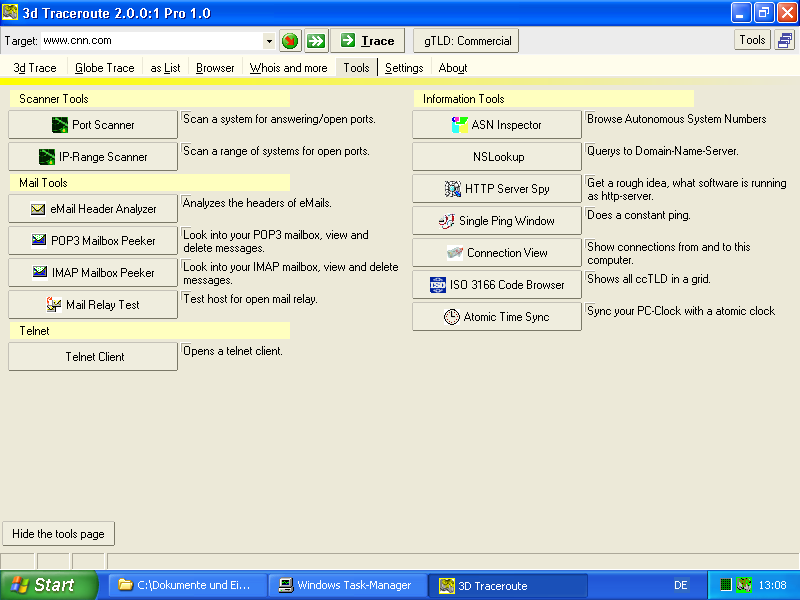800x600 pixels.
Task: Click the DE language indicator
Action: 681,585
